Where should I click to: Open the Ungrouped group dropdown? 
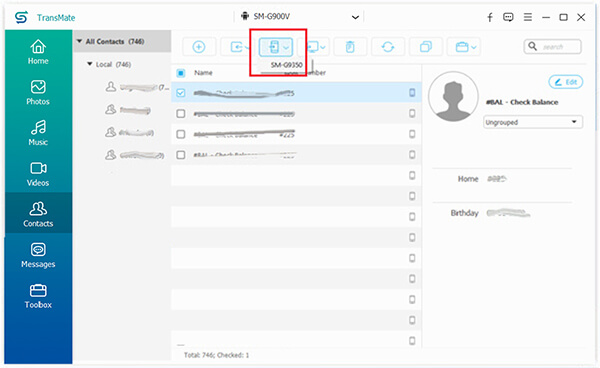pyautogui.click(x=533, y=122)
